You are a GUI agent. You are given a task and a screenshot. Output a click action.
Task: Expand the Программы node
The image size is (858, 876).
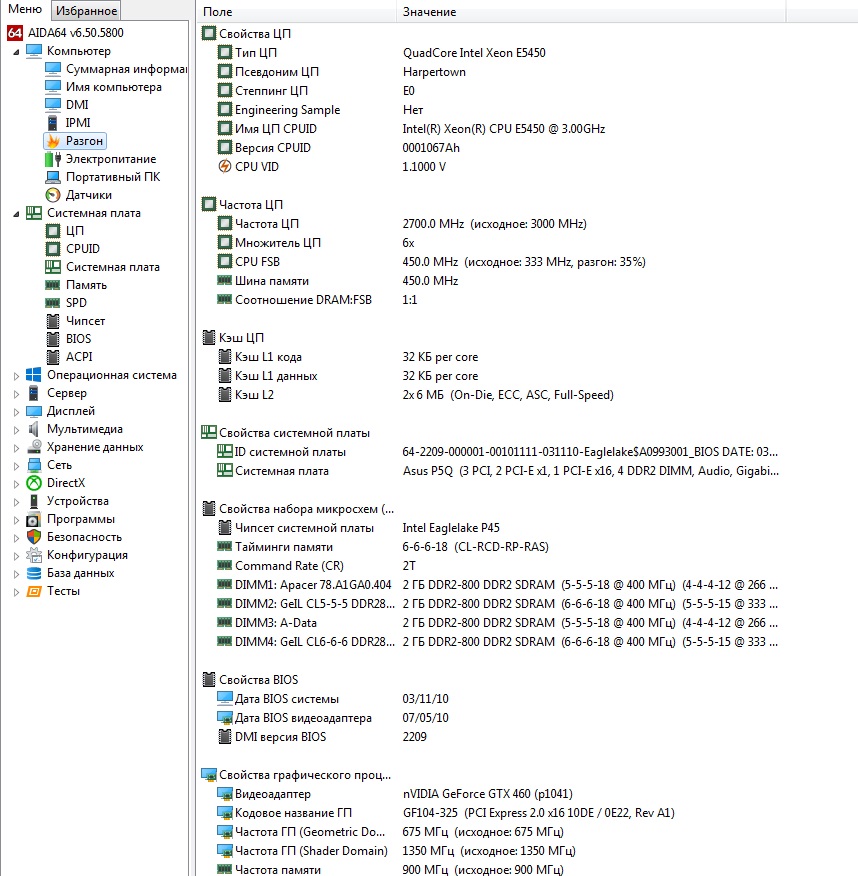click(x=16, y=520)
